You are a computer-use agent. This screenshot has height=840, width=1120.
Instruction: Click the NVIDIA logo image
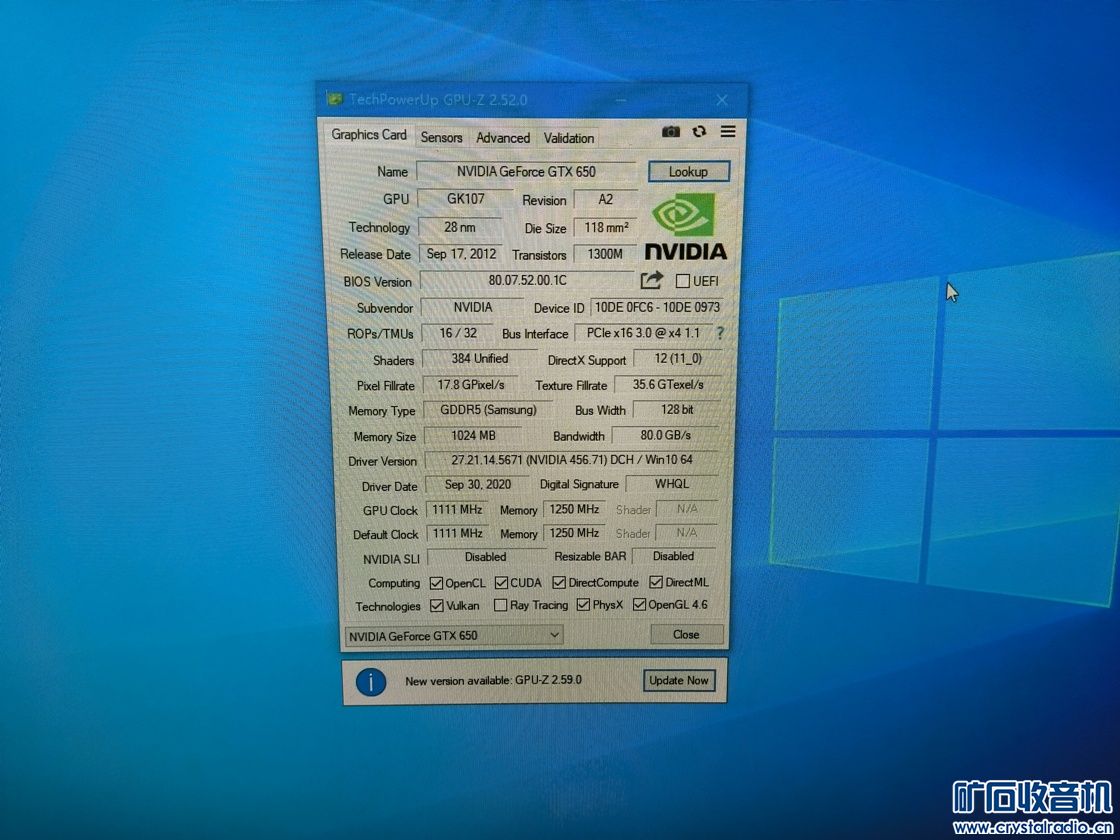click(686, 226)
